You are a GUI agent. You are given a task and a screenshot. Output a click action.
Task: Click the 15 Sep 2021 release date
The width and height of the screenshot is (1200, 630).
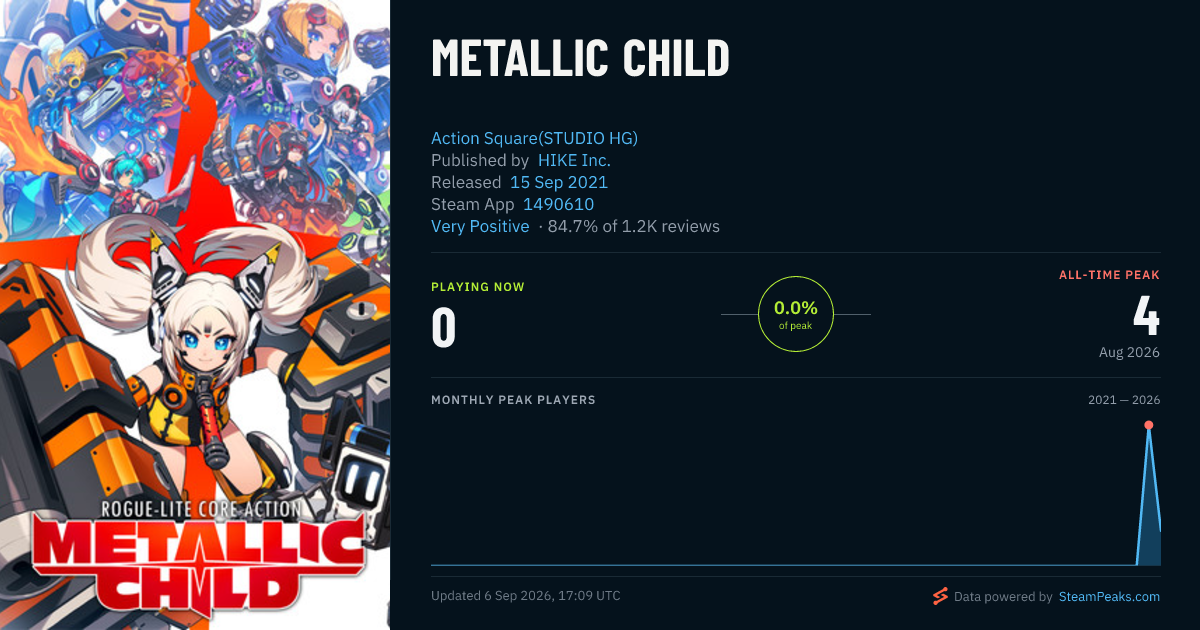tap(559, 182)
